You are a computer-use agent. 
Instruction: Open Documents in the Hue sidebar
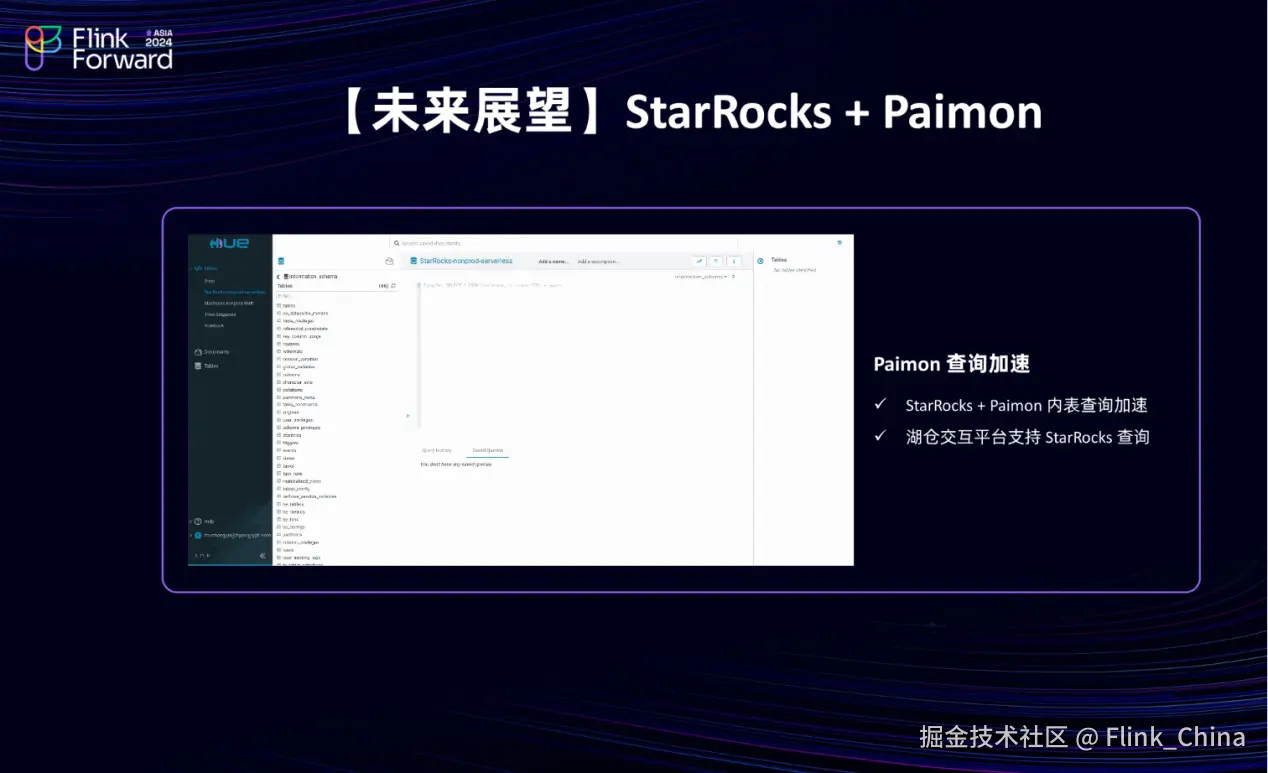coord(212,352)
